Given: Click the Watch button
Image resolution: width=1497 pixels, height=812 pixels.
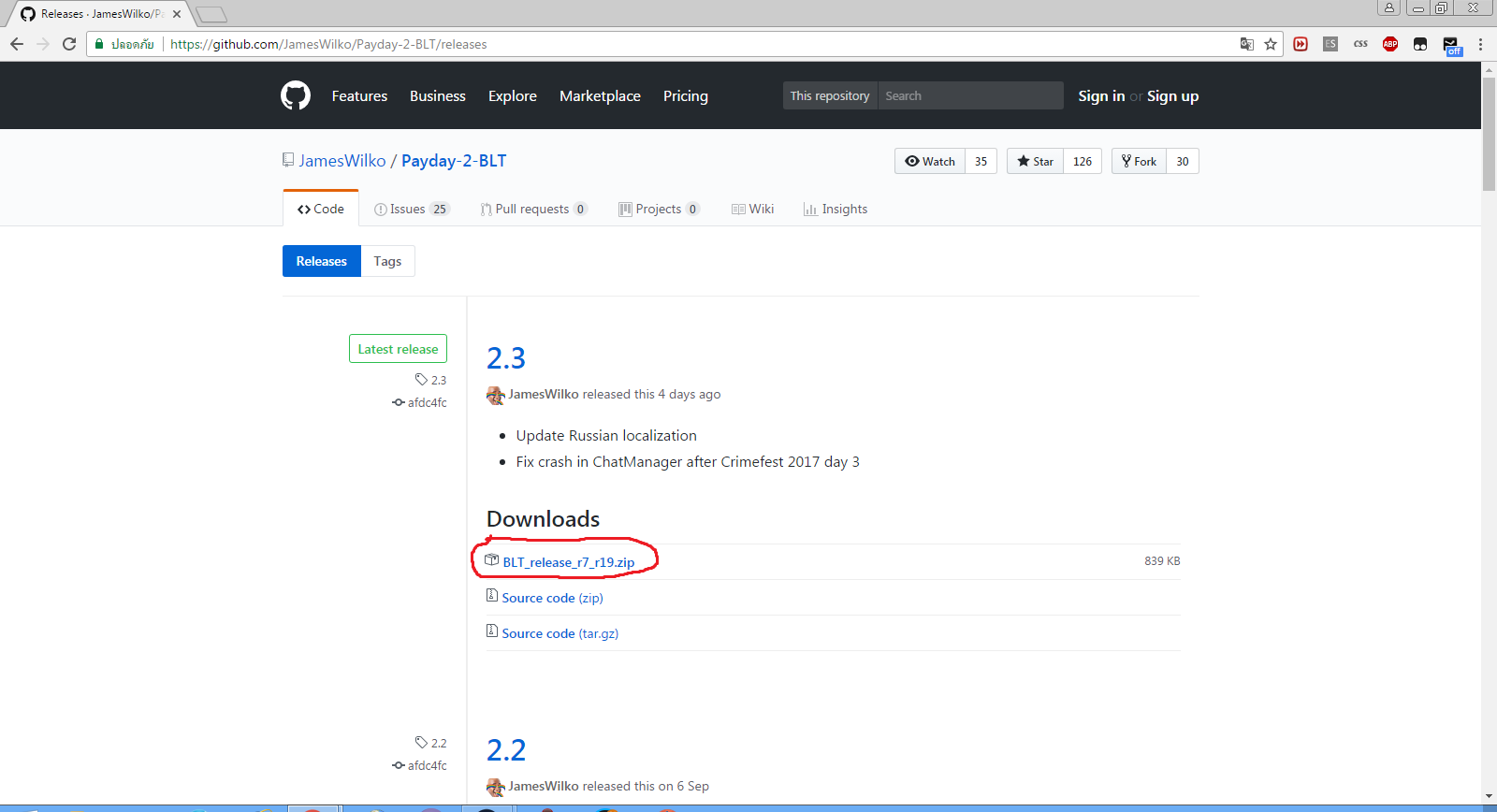Looking at the screenshot, I should click(x=930, y=161).
